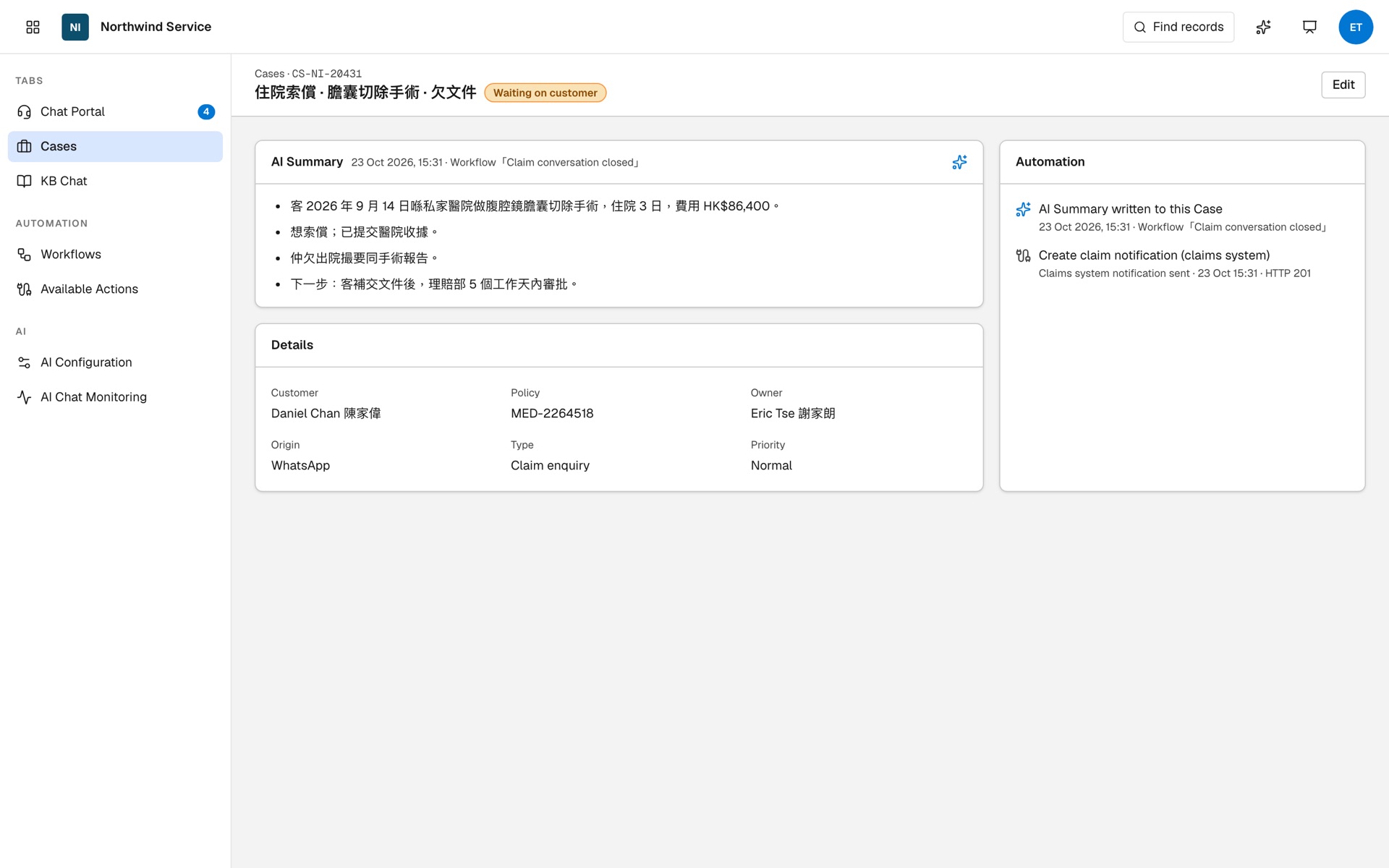The width and height of the screenshot is (1389, 868).
Task: Click the WhatsApp origin value
Action: pyautogui.click(x=300, y=466)
